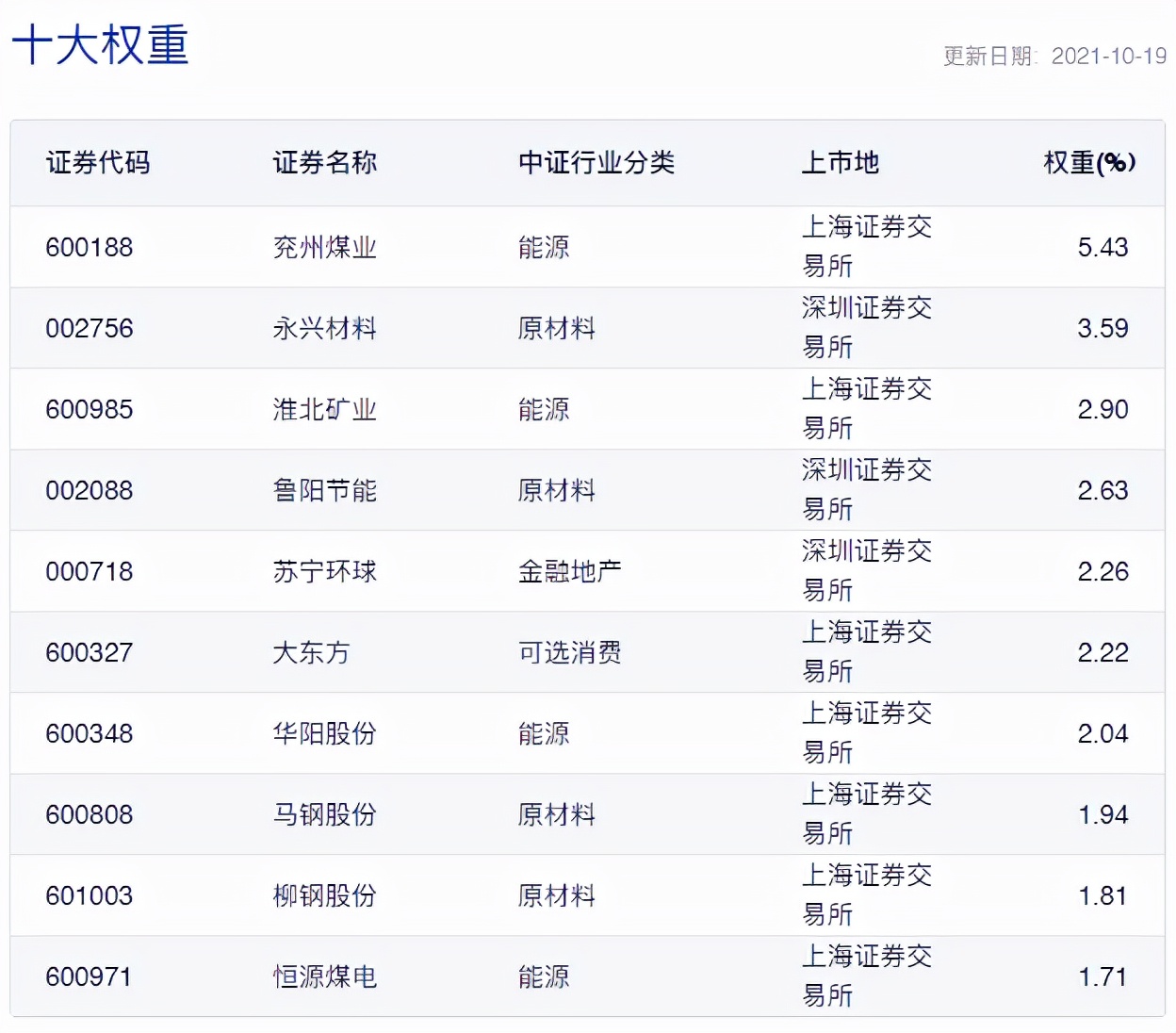1176x1033 pixels.
Task: Click the 证券名称 column header
Action: pos(324,162)
